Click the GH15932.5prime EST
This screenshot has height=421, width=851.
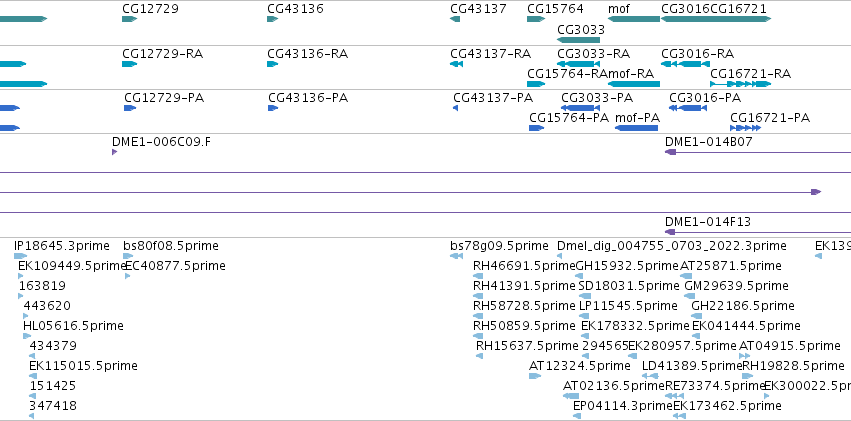click(579, 276)
